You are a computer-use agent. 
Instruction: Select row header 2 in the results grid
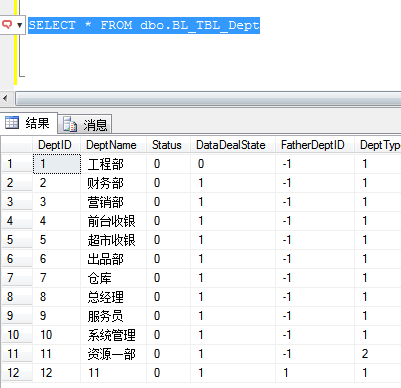[17, 183]
